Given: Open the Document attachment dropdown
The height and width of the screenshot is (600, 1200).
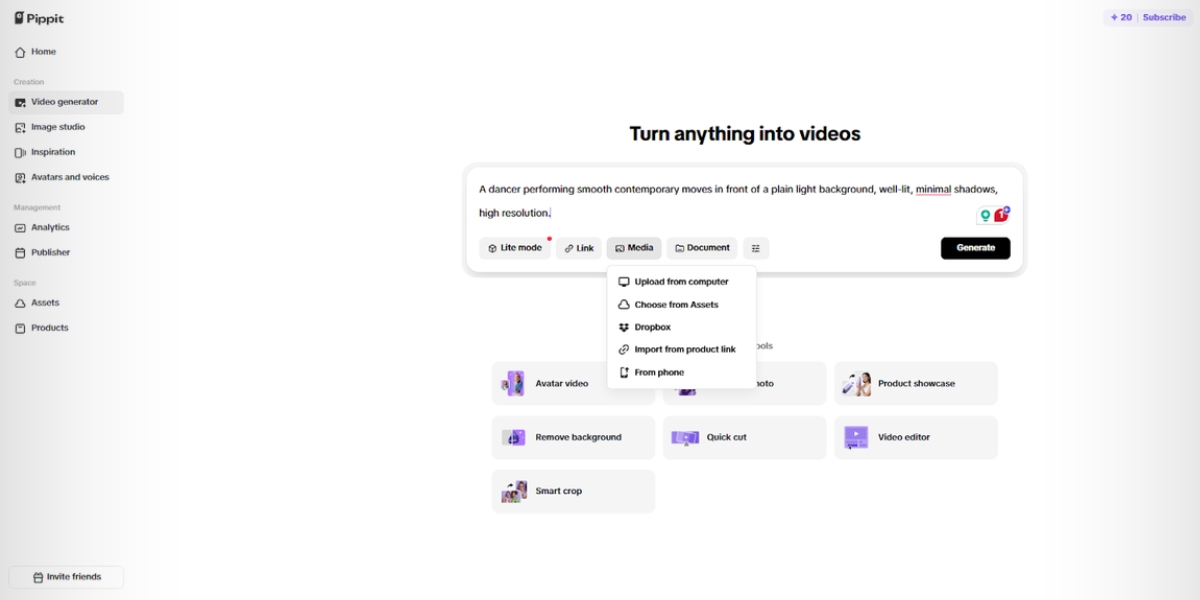Looking at the screenshot, I should coord(701,247).
